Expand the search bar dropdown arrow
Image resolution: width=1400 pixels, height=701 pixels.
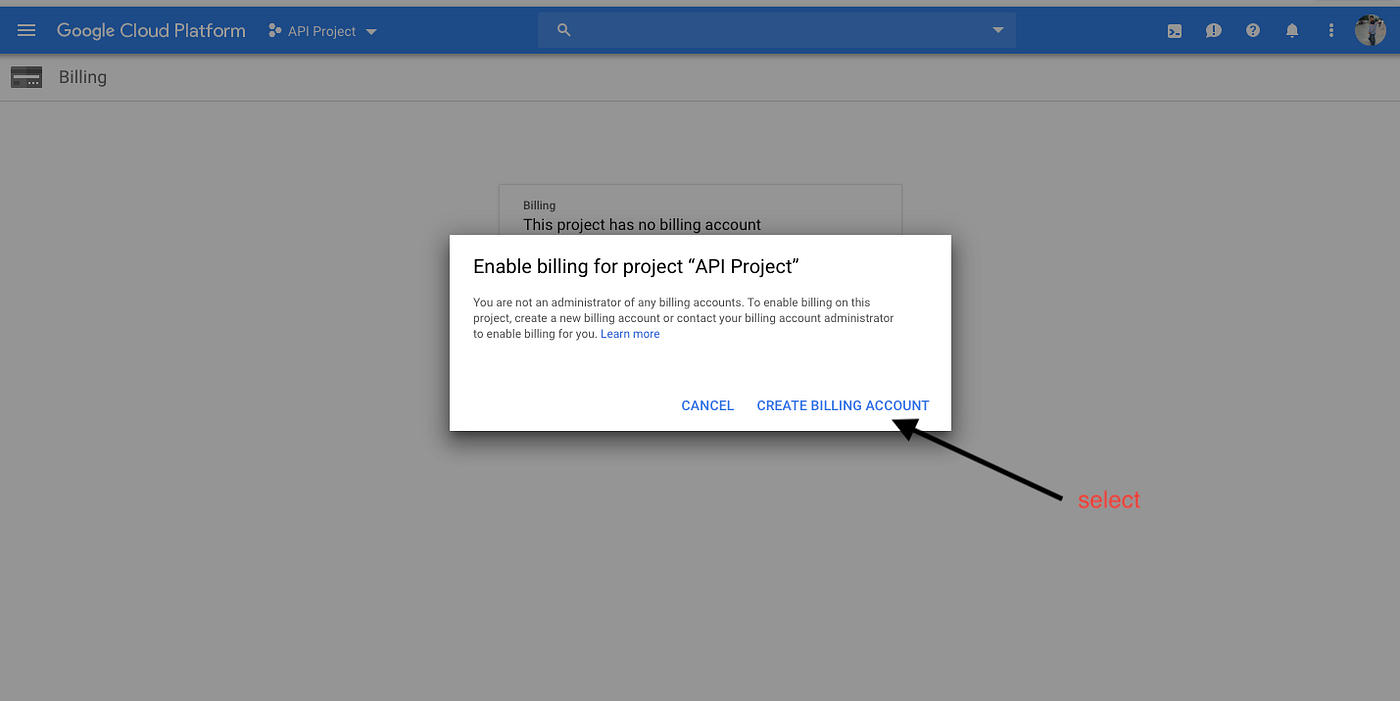tap(997, 31)
